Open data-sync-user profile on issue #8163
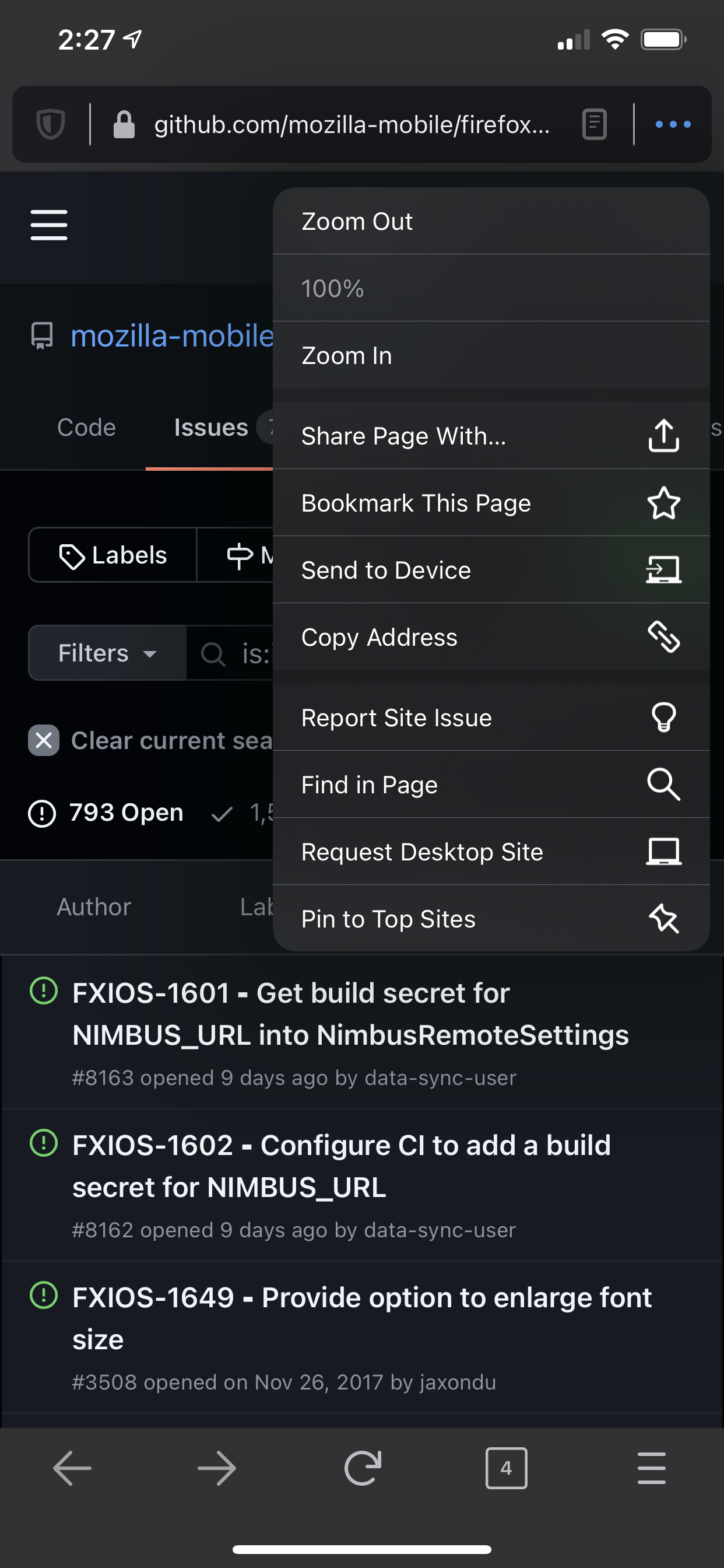The height and width of the screenshot is (1568, 724). [440, 1077]
